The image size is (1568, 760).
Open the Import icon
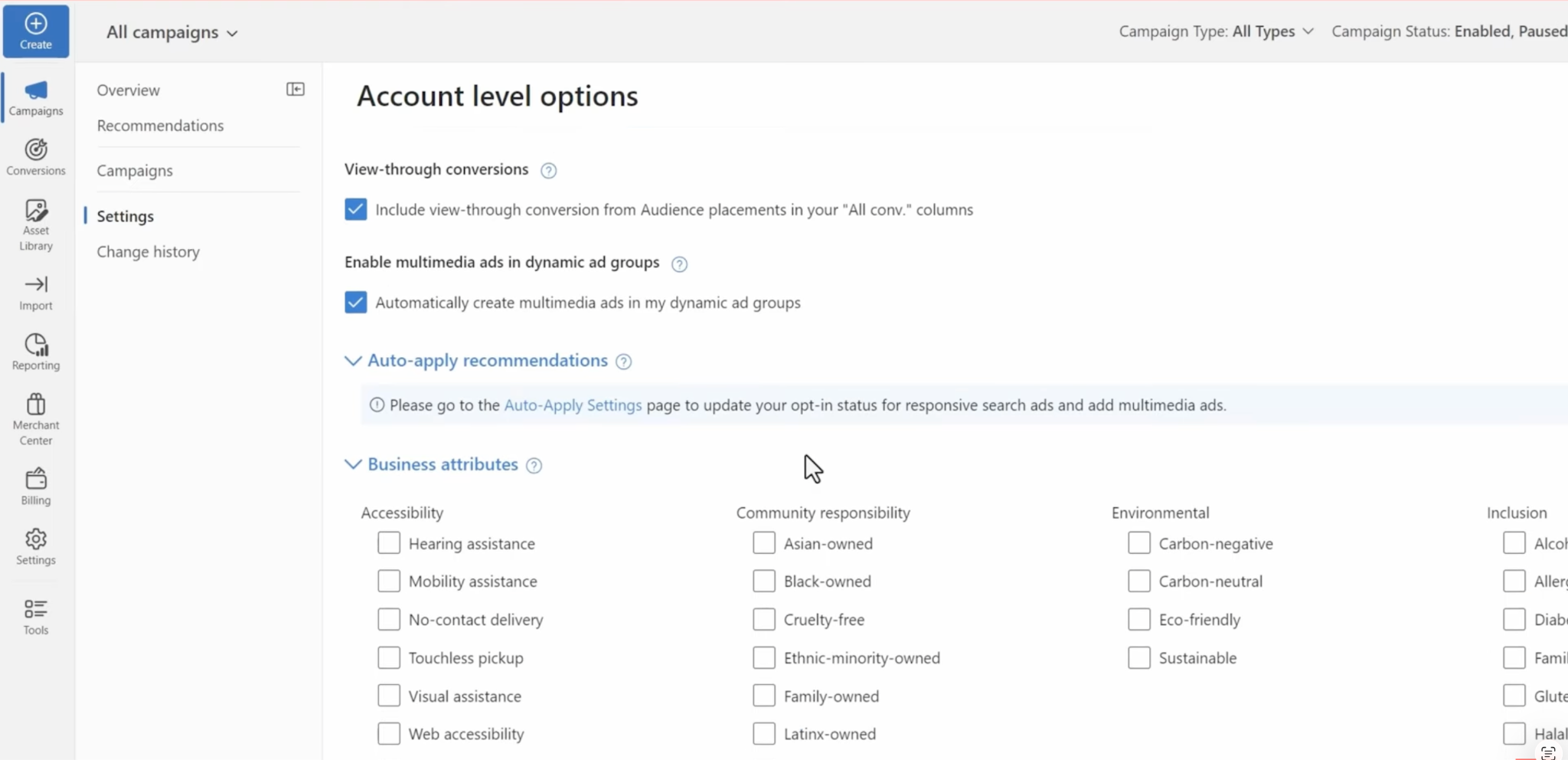click(36, 293)
